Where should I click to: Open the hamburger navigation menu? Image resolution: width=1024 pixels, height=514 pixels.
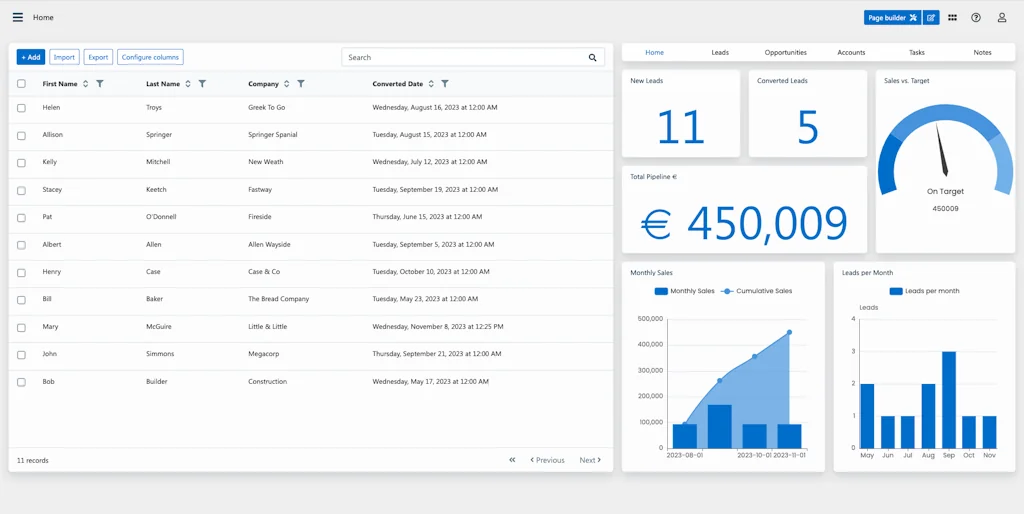pos(17,17)
